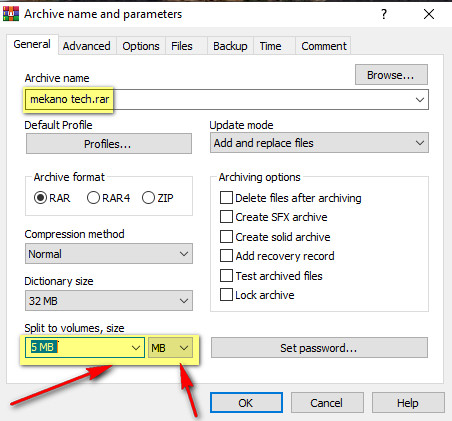Click the WinRAR icon in title bar
Screen dimensions: 452x421
(11, 14)
